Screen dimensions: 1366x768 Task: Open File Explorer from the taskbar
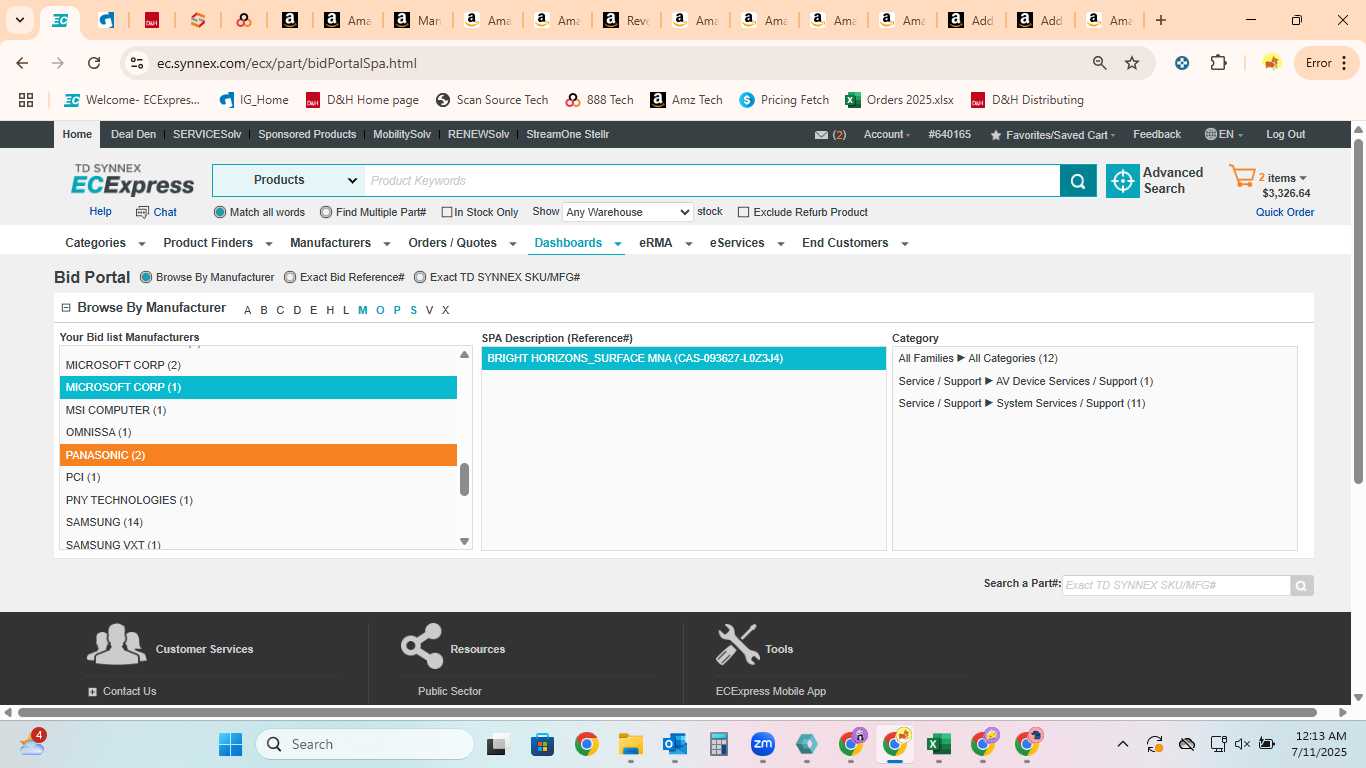click(x=630, y=744)
